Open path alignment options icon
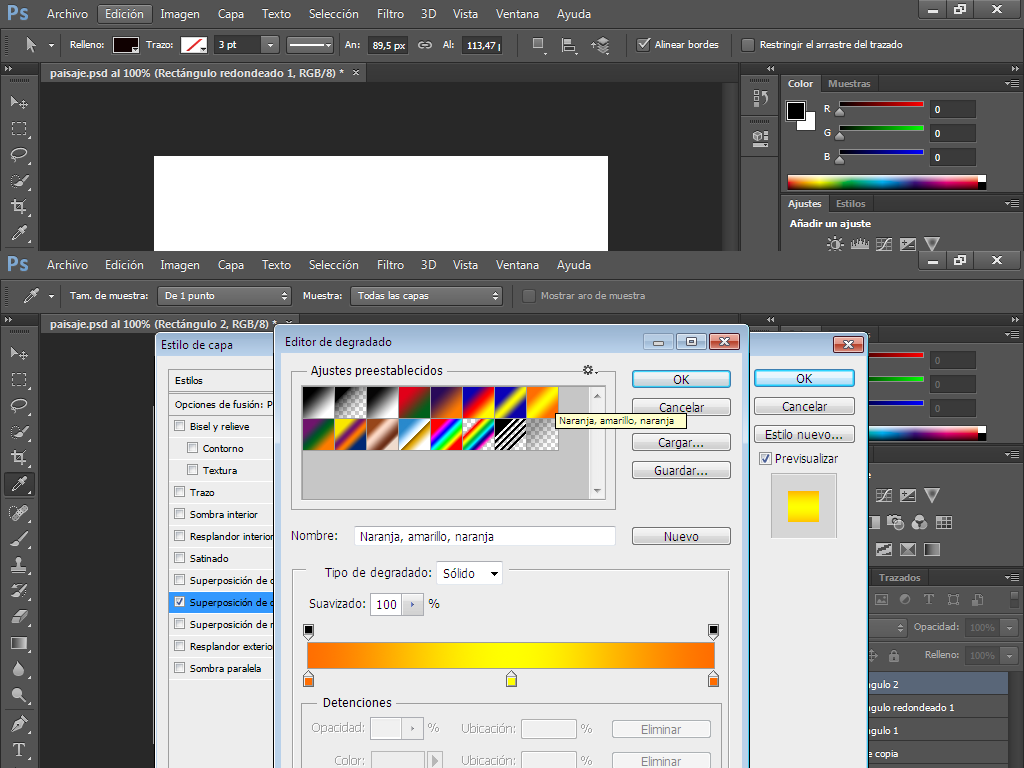This screenshot has height=768, width=1024. pyautogui.click(x=569, y=45)
